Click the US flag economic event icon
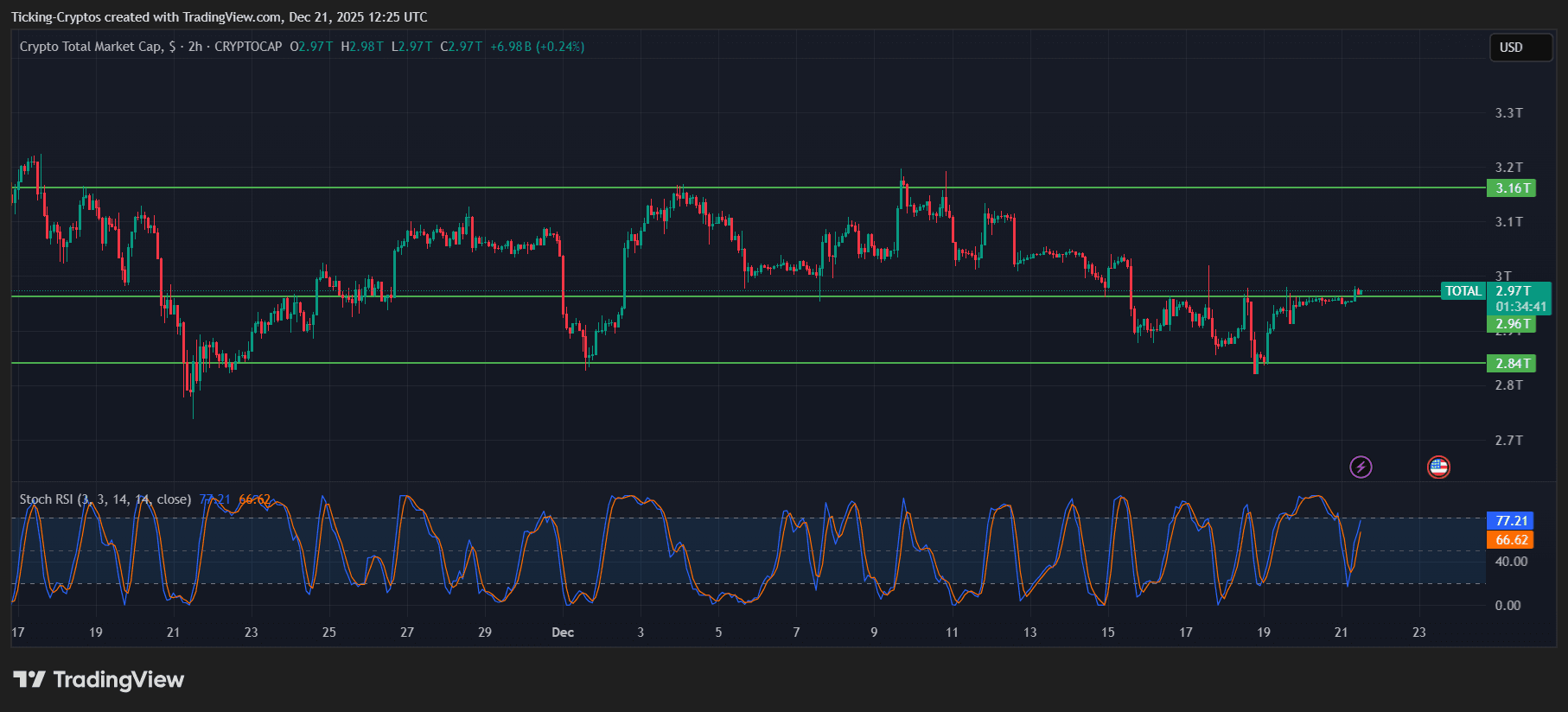The image size is (1568, 712). tap(1438, 467)
